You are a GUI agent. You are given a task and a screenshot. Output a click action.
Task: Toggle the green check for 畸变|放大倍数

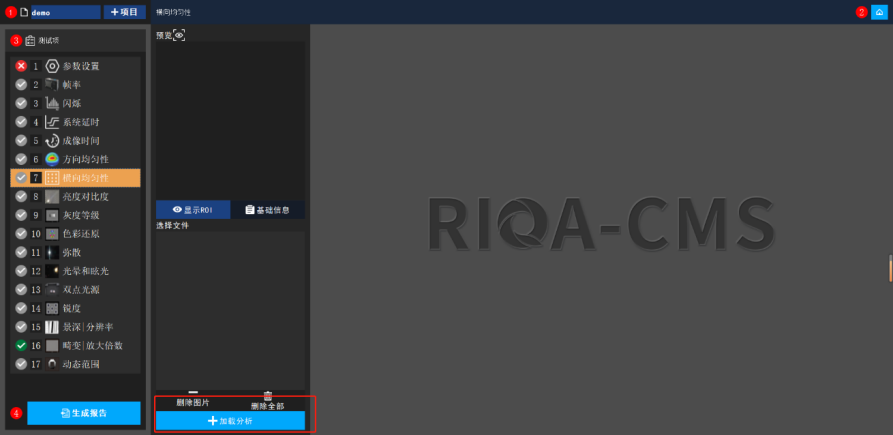pos(21,345)
